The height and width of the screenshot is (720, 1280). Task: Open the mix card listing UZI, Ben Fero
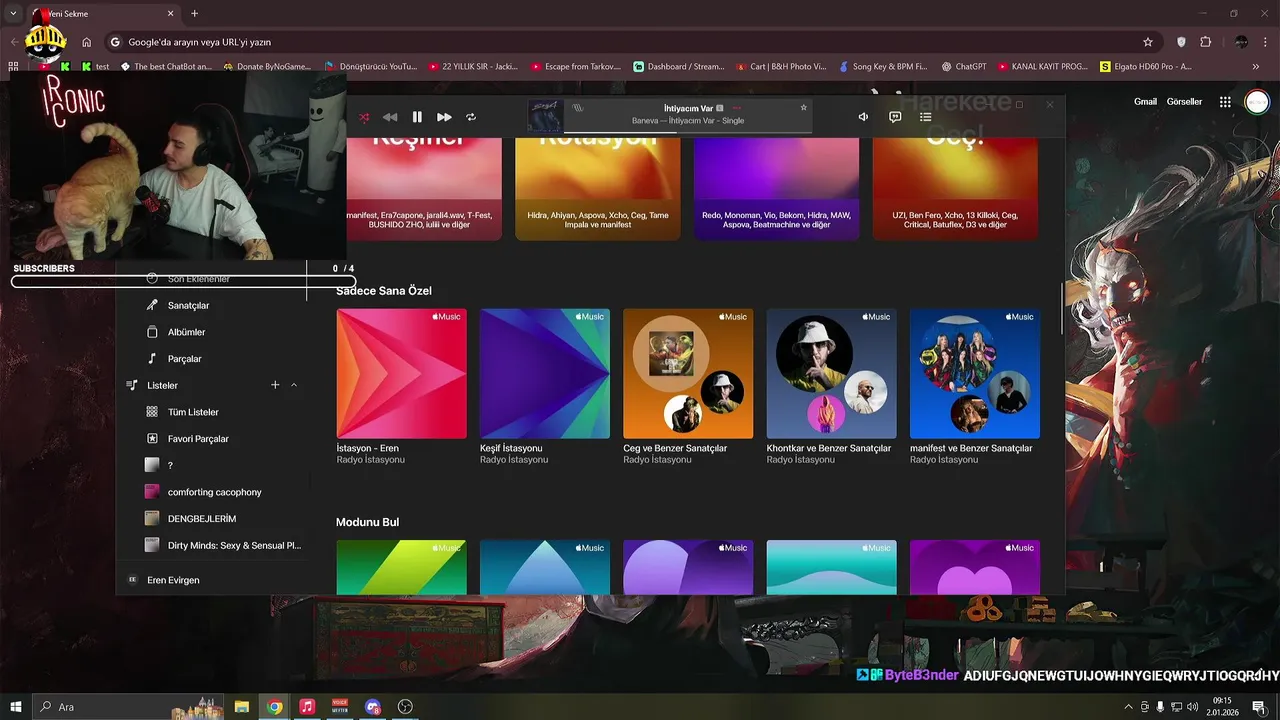955,189
